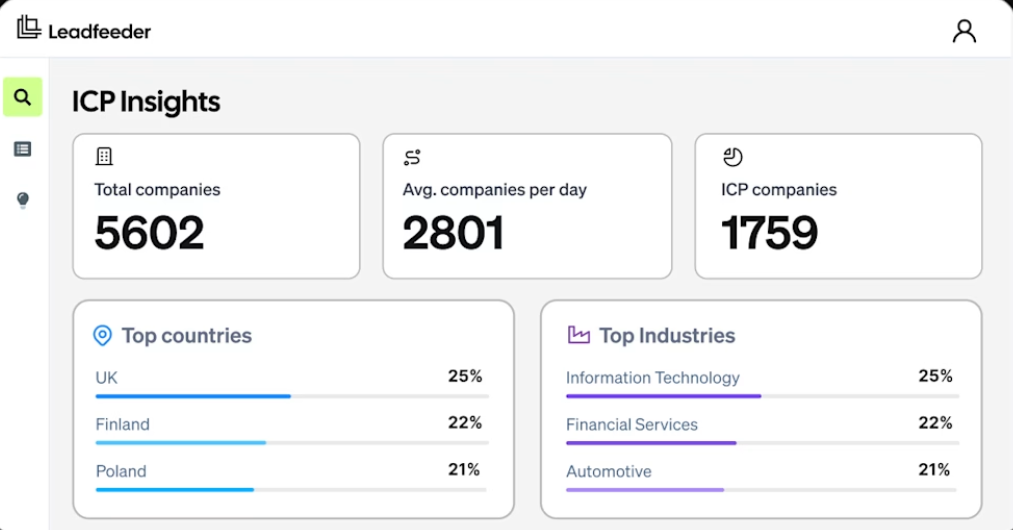Open the user profile icon

(x=964, y=31)
